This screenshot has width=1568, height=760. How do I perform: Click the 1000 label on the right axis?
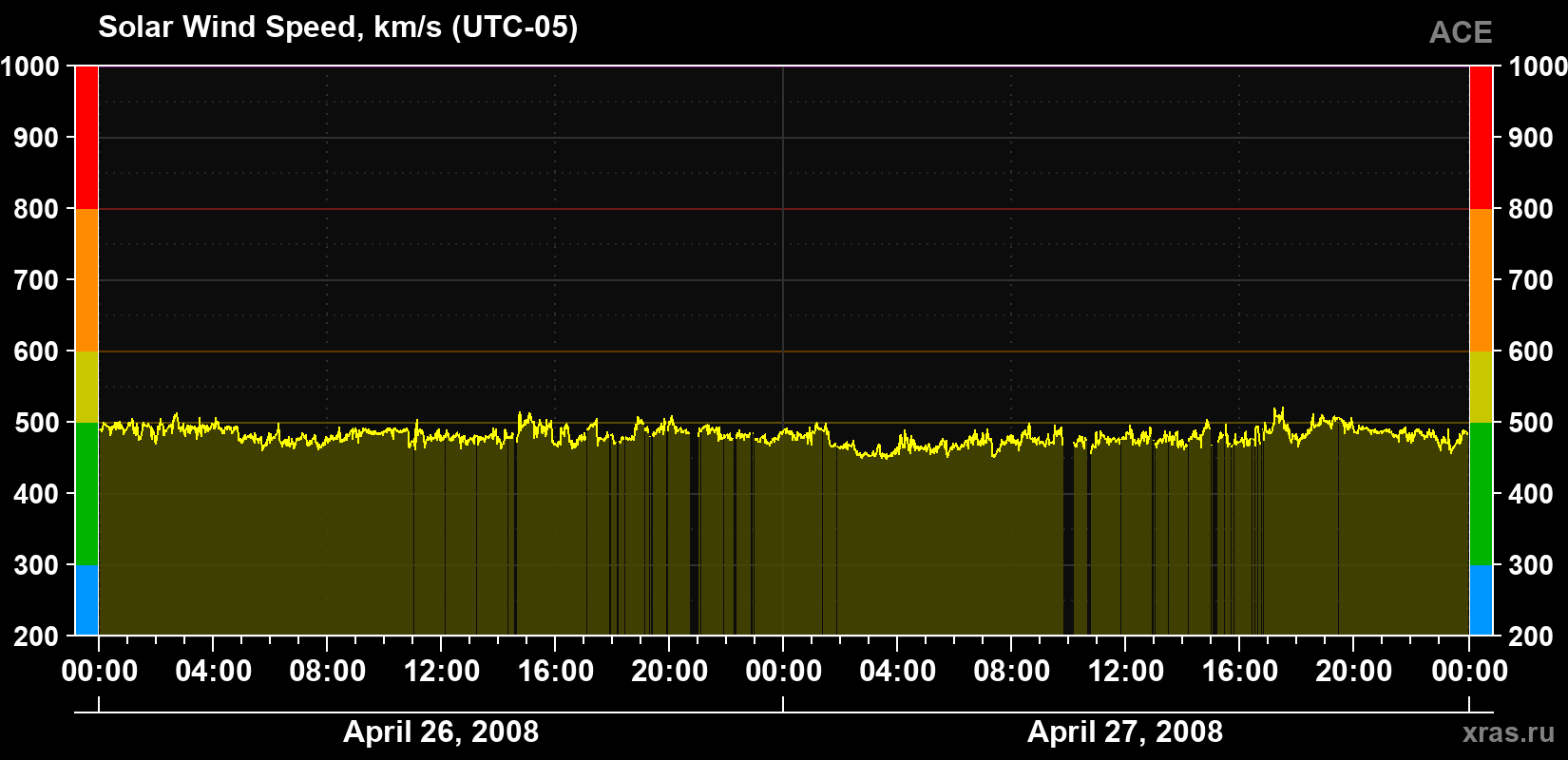click(1538, 66)
